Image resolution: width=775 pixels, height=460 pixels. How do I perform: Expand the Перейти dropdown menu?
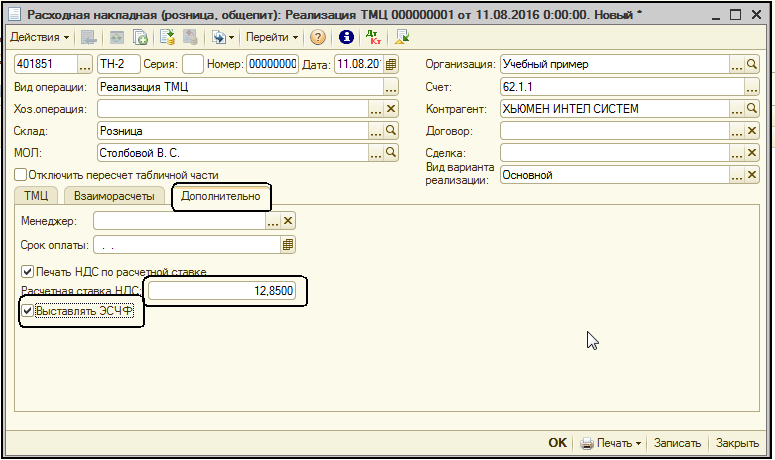[272, 37]
